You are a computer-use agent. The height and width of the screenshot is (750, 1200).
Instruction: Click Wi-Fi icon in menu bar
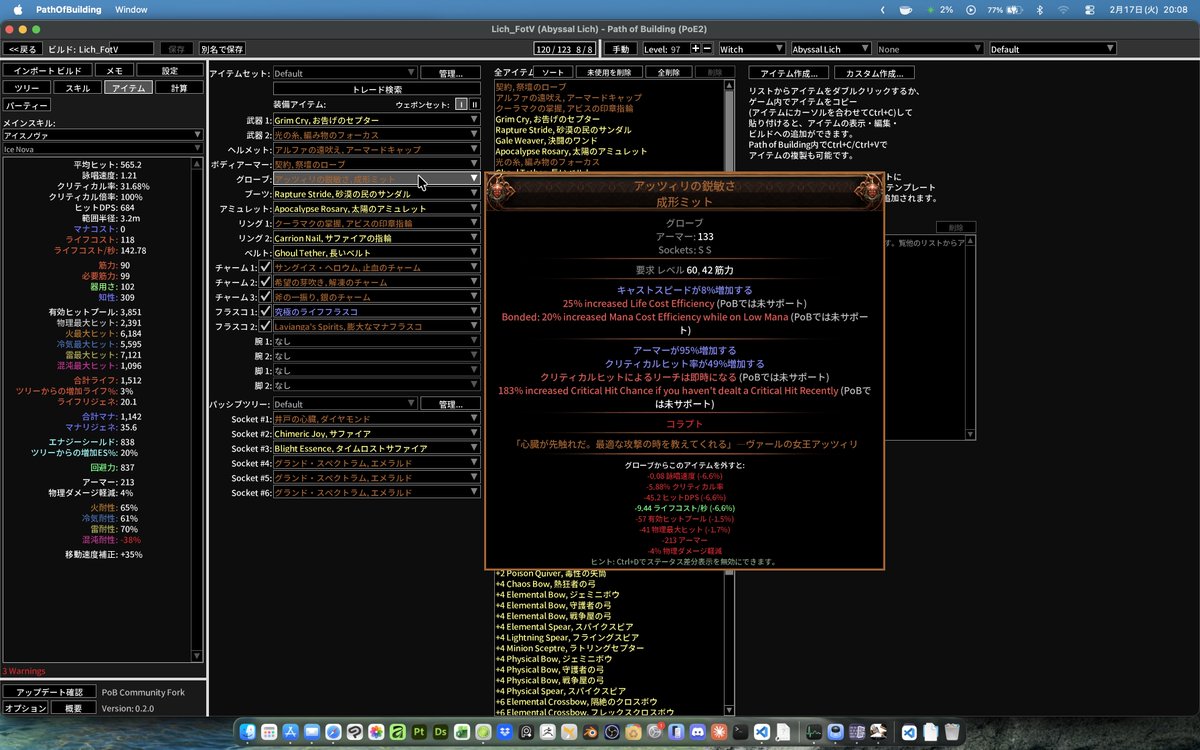[1063, 10]
